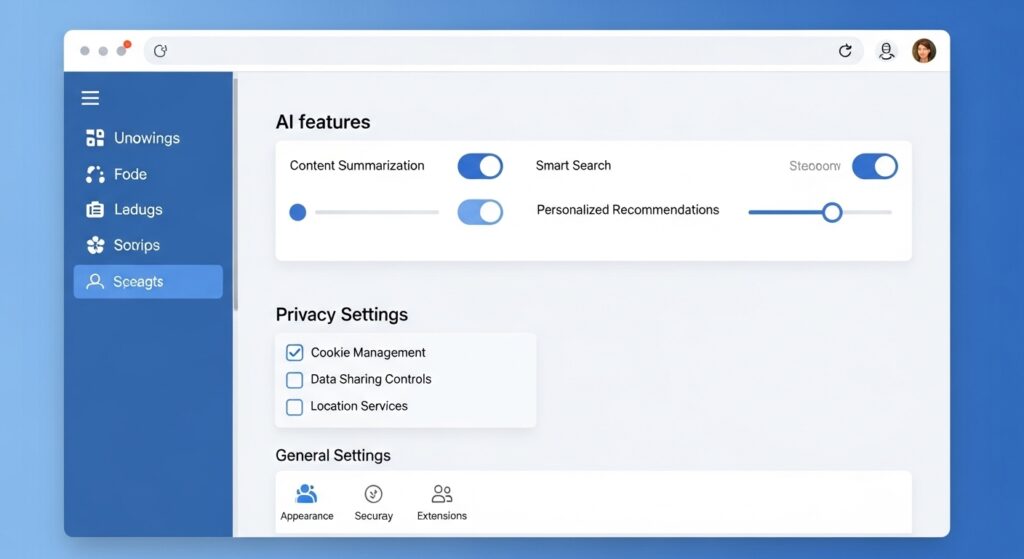
Task: Open the hamburger menu in the sidebar
Action: [90, 98]
